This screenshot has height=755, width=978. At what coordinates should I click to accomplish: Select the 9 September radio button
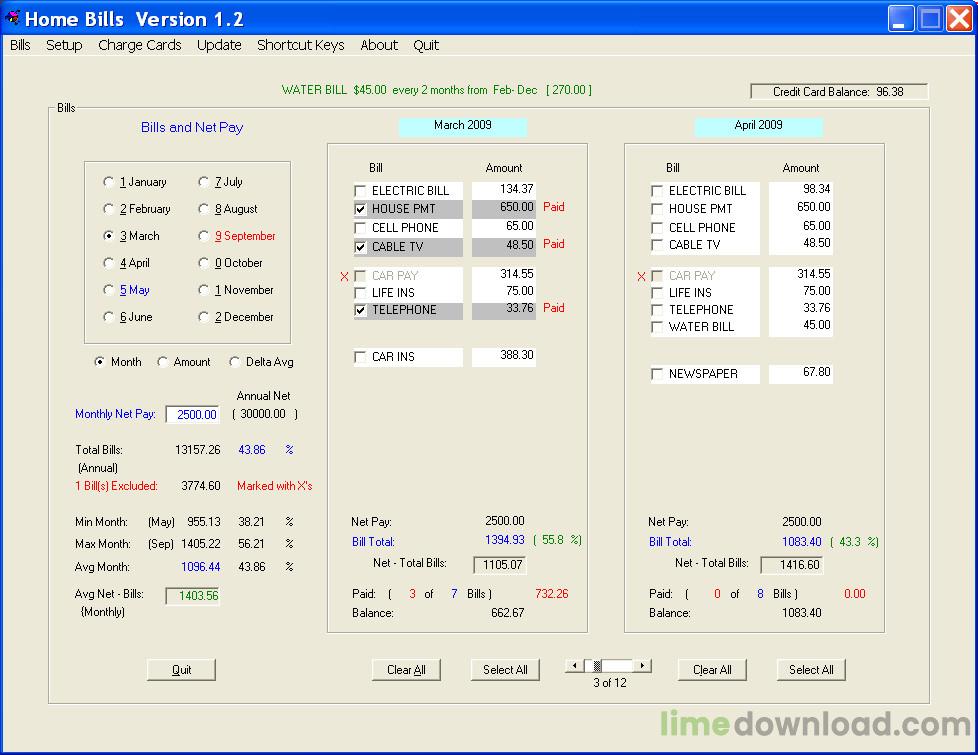[x=204, y=237]
